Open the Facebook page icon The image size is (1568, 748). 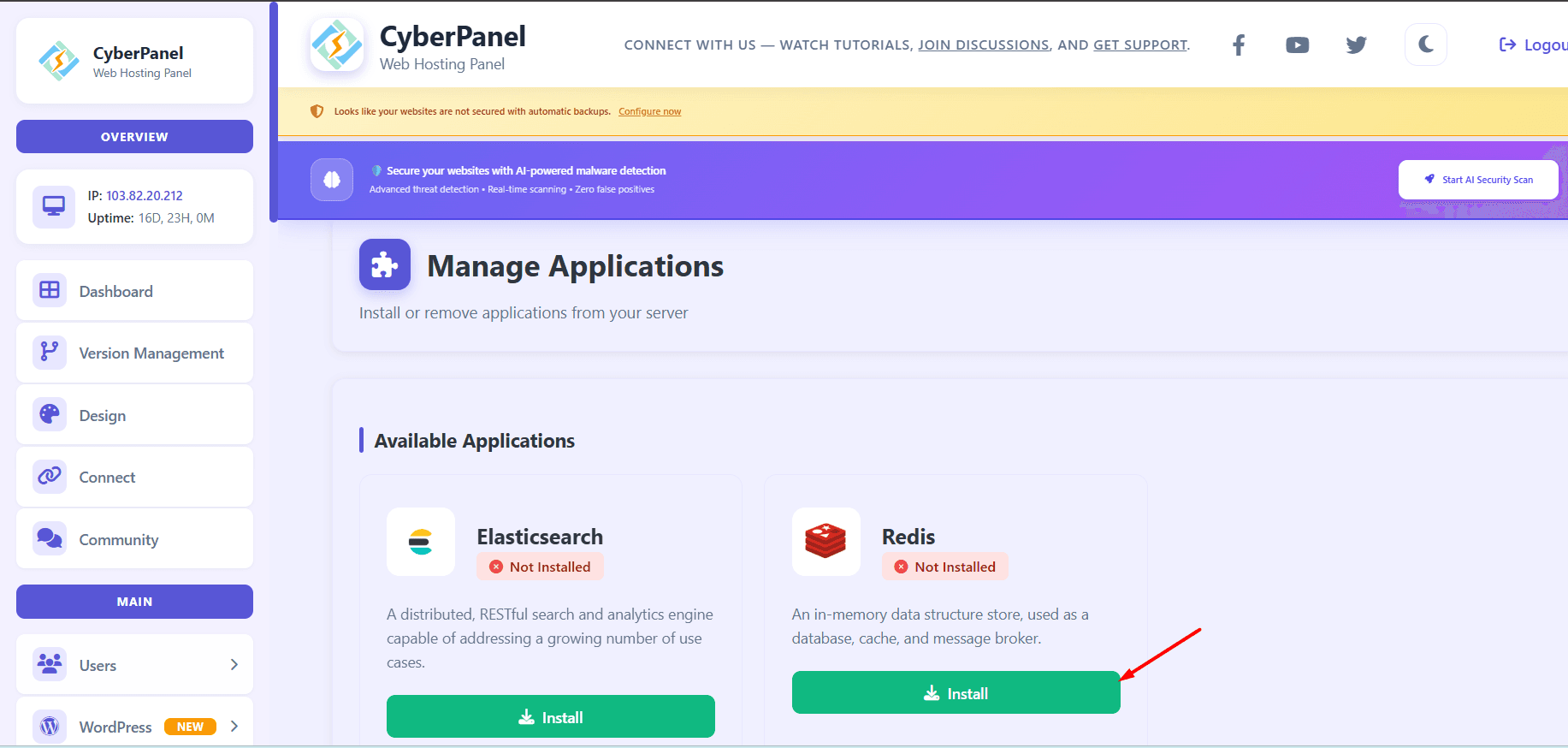click(1238, 45)
